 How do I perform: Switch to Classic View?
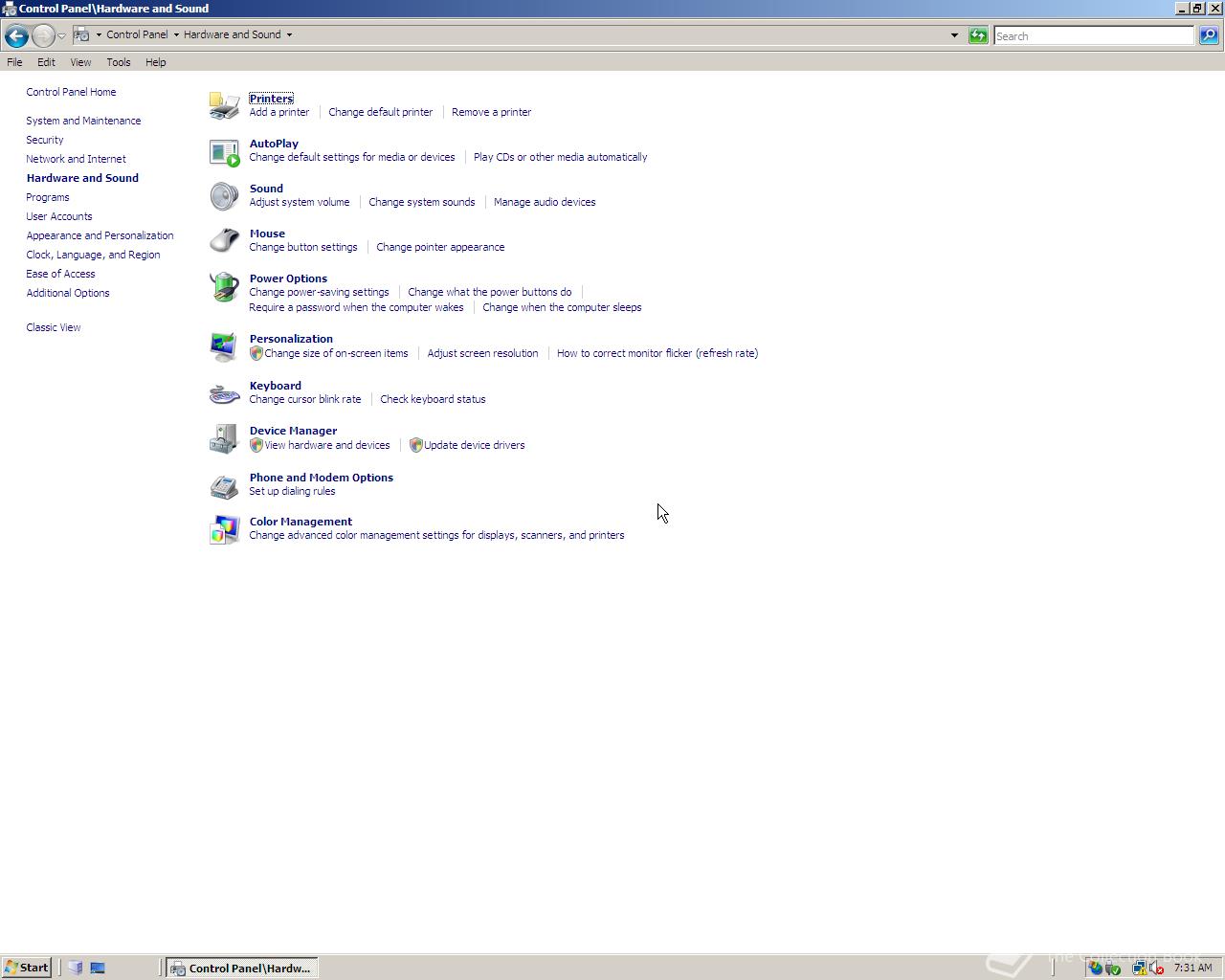click(53, 327)
